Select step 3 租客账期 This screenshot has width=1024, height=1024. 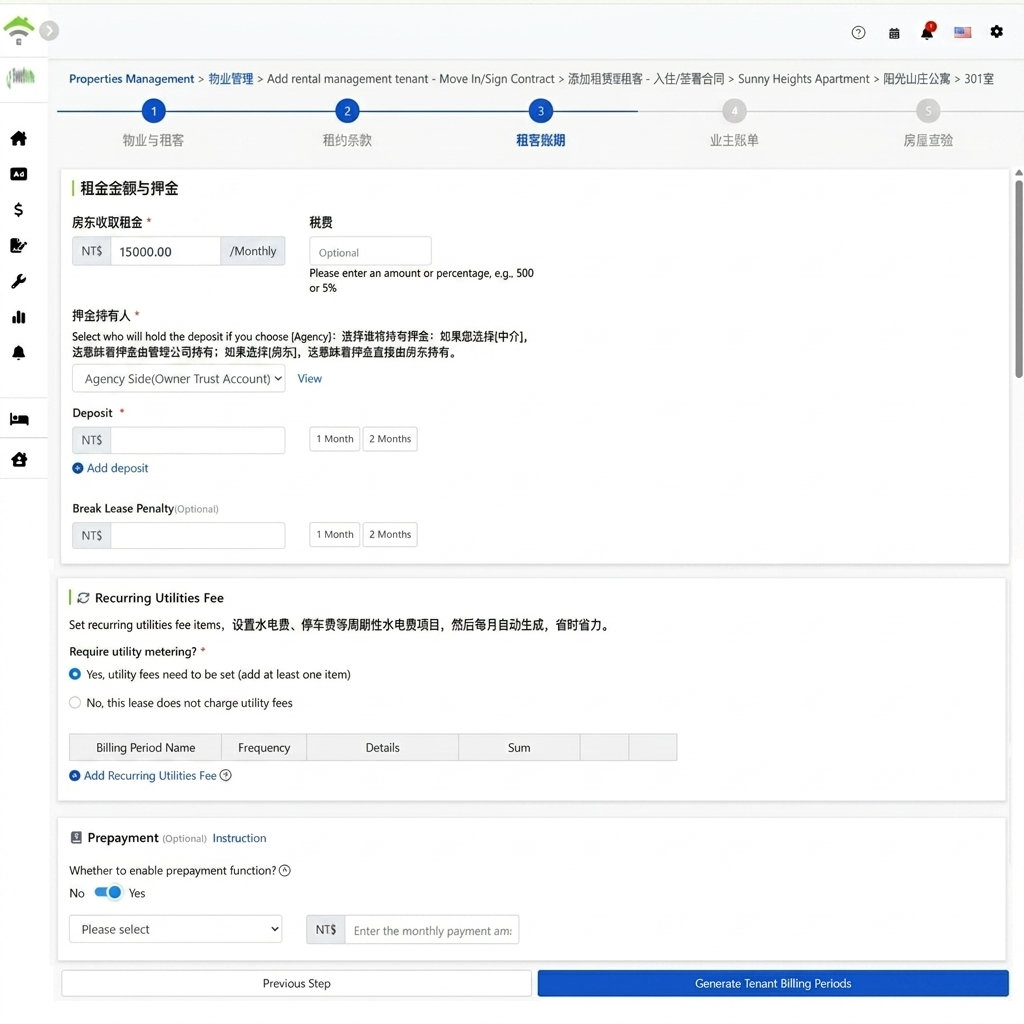540,111
